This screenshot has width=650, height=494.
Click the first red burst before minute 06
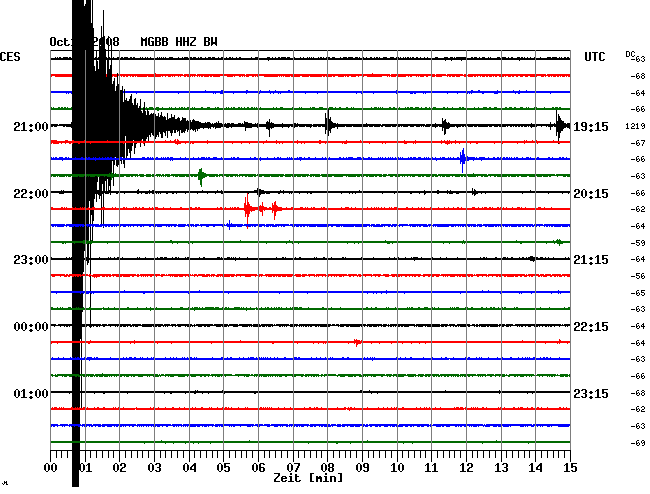248,209
